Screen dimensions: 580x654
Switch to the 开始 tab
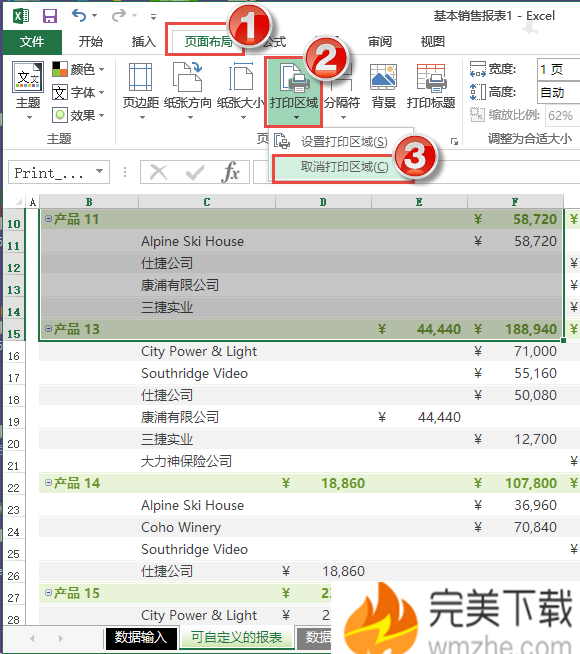pos(90,41)
